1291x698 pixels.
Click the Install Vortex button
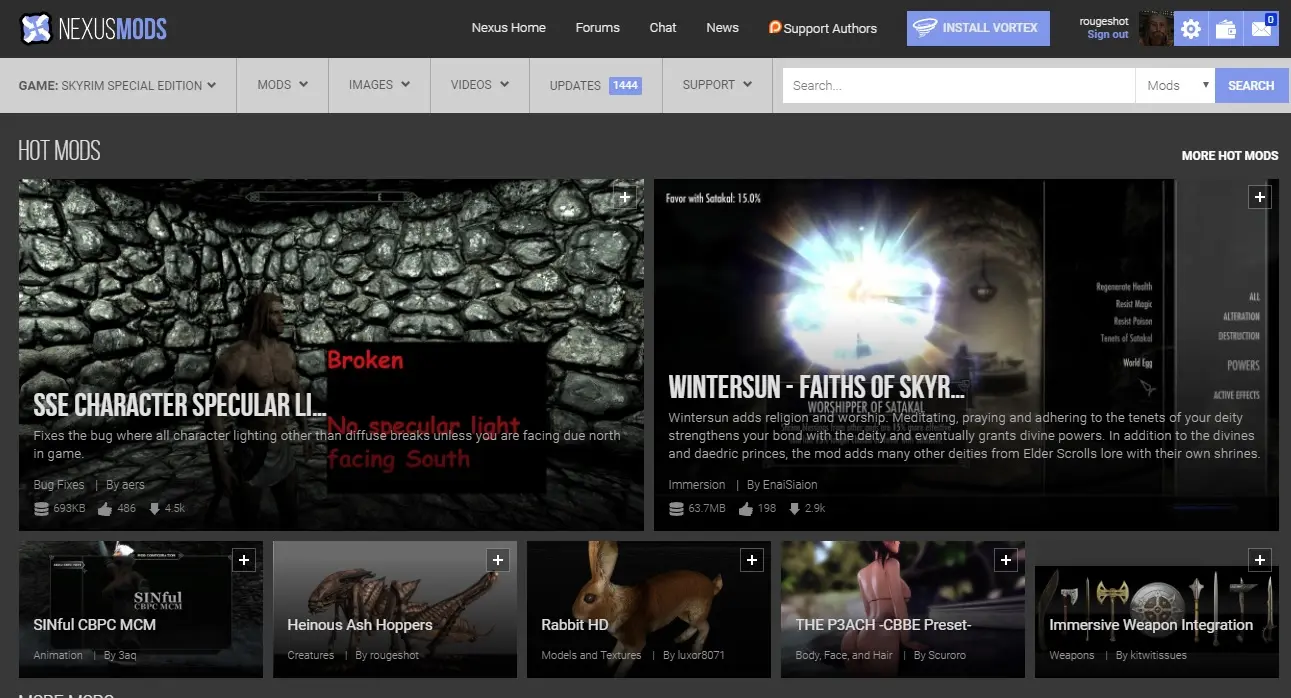pyautogui.click(x=978, y=28)
